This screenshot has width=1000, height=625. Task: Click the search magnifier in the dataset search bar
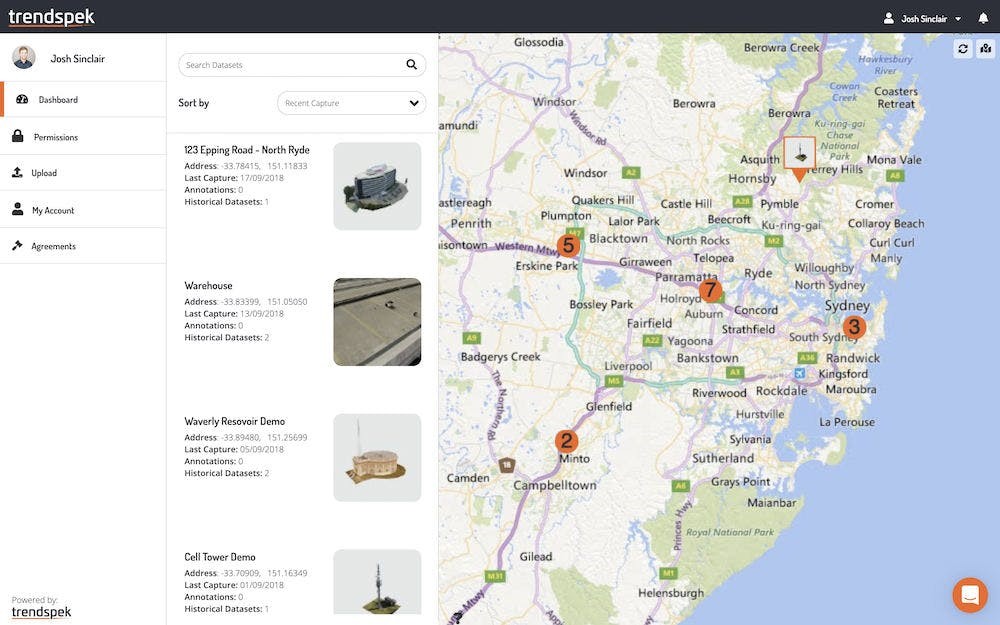[x=411, y=64]
